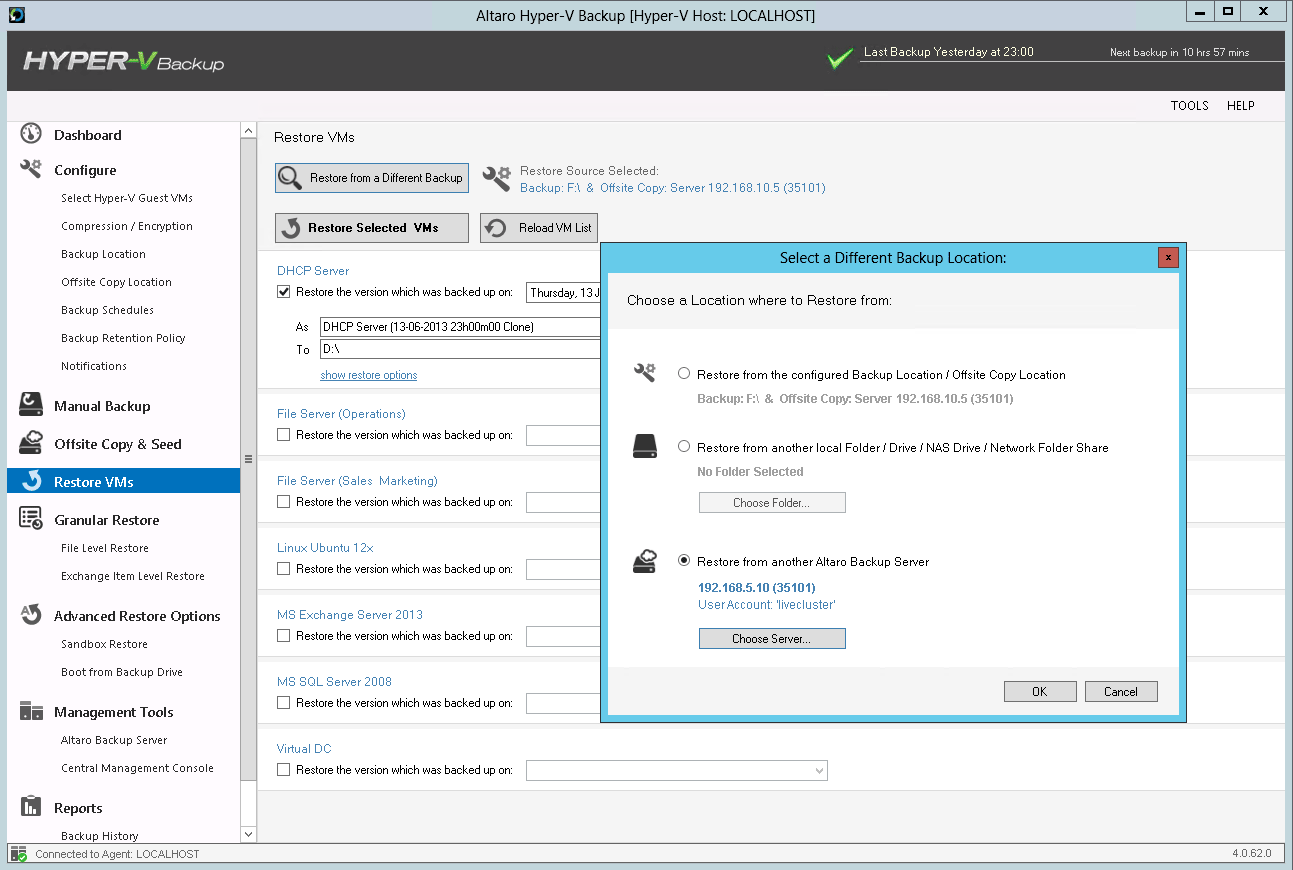Click the Backup F:\ & Offsite Copy source link
This screenshot has height=870, width=1293.
673,188
